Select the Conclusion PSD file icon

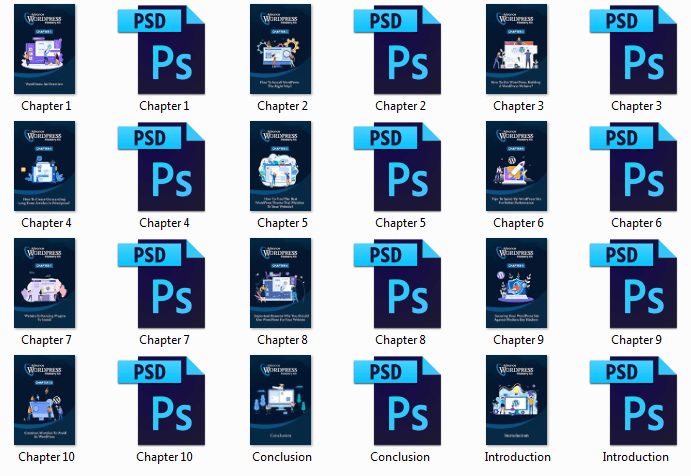point(398,401)
